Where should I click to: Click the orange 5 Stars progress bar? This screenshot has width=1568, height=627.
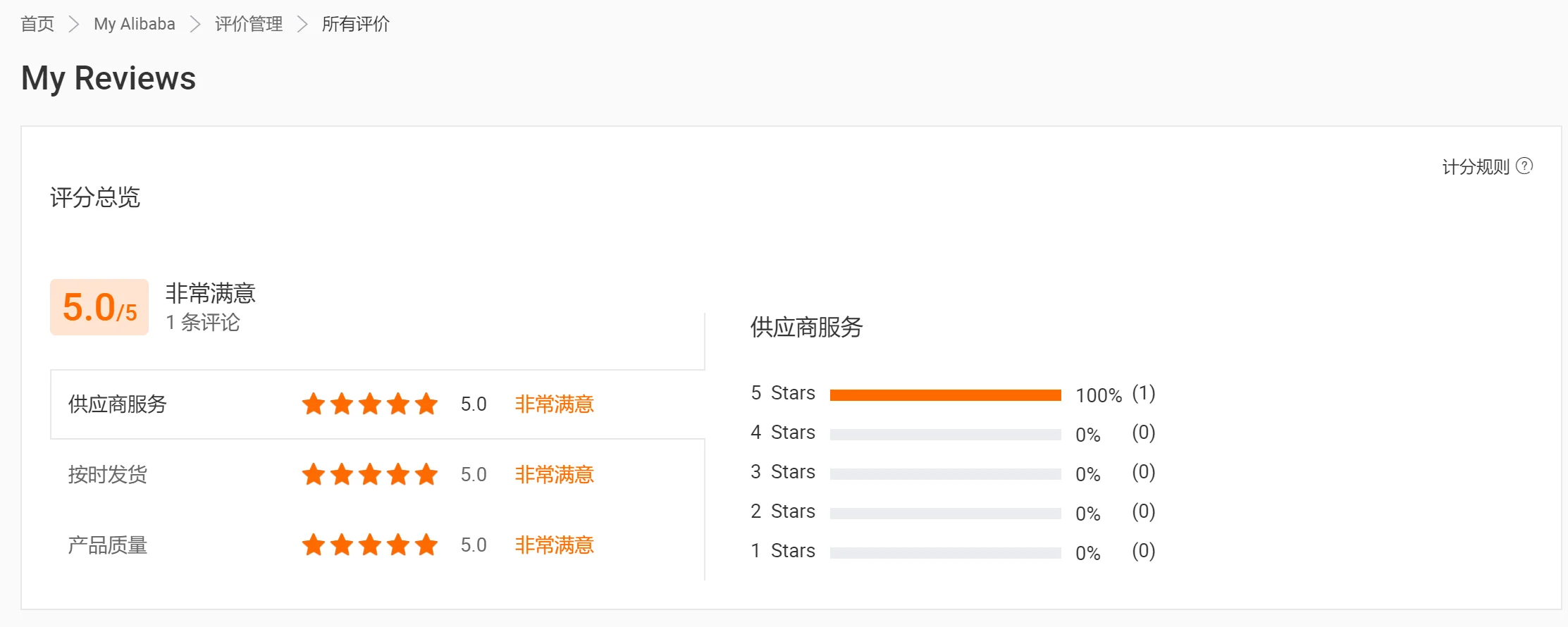(x=945, y=395)
